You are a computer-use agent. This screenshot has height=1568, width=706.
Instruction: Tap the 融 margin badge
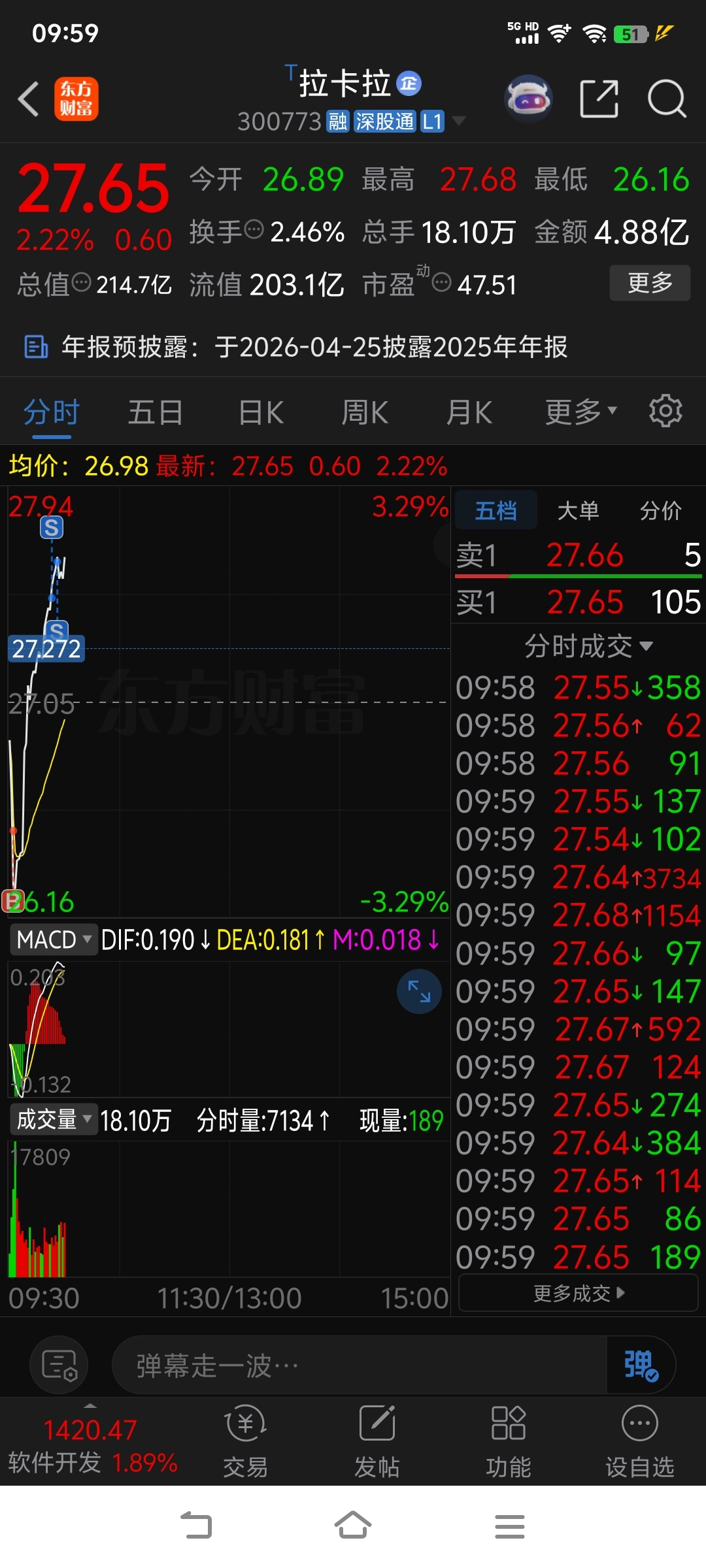[x=337, y=121]
